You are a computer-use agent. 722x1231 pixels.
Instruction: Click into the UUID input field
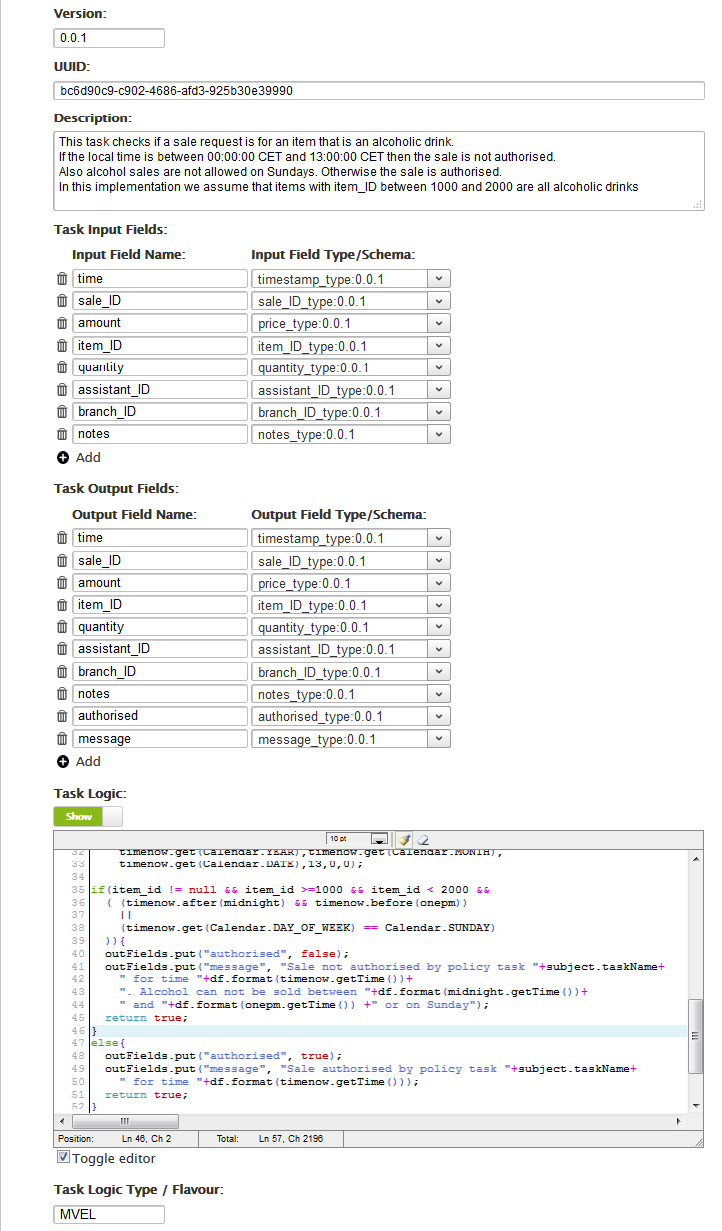point(379,90)
